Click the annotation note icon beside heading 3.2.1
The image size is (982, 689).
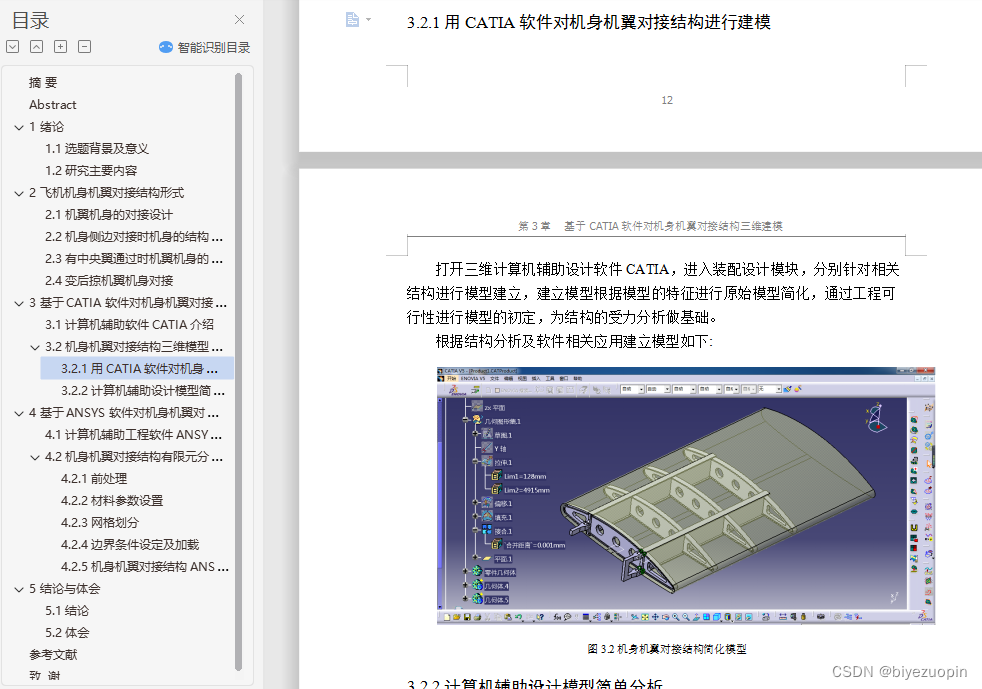351,19
